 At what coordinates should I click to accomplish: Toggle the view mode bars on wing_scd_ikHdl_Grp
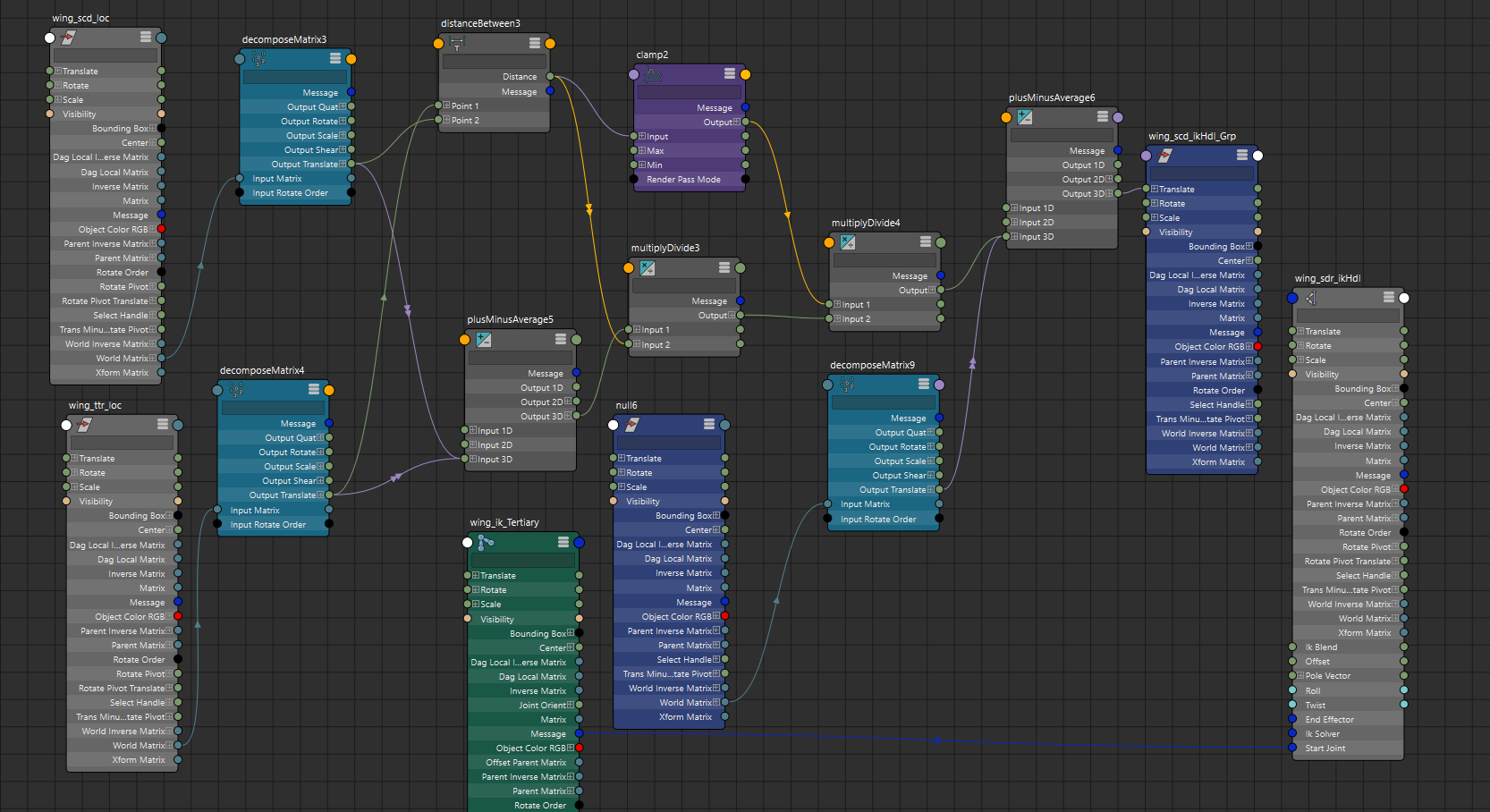pyautogui.click(x=1242, y=156)
